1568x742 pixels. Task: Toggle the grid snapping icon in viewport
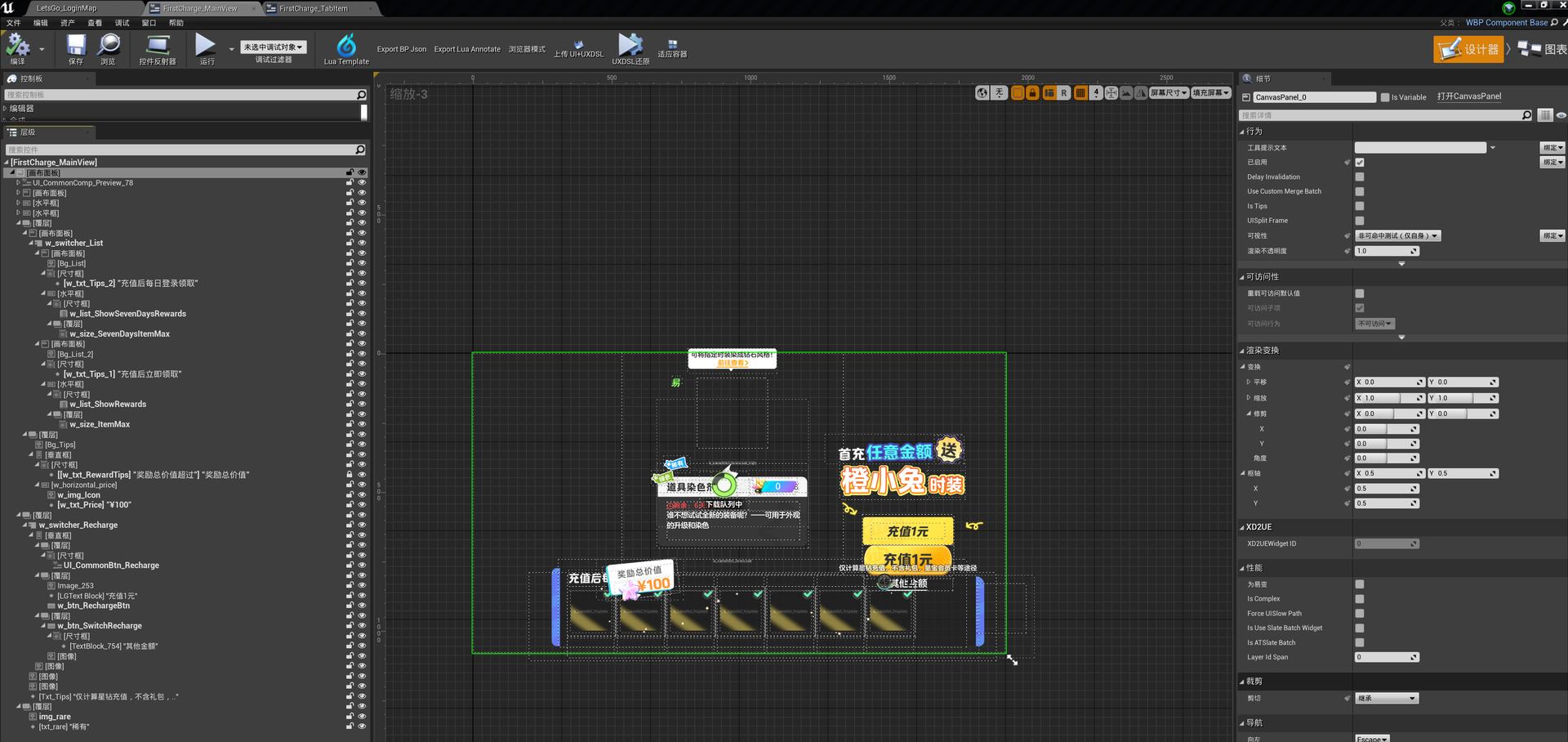click(1080, 93)
